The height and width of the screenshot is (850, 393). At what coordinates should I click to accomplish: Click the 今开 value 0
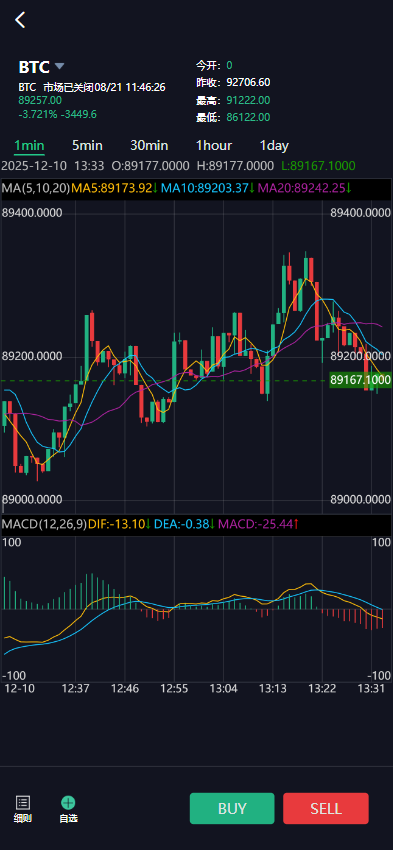point(229,66)
